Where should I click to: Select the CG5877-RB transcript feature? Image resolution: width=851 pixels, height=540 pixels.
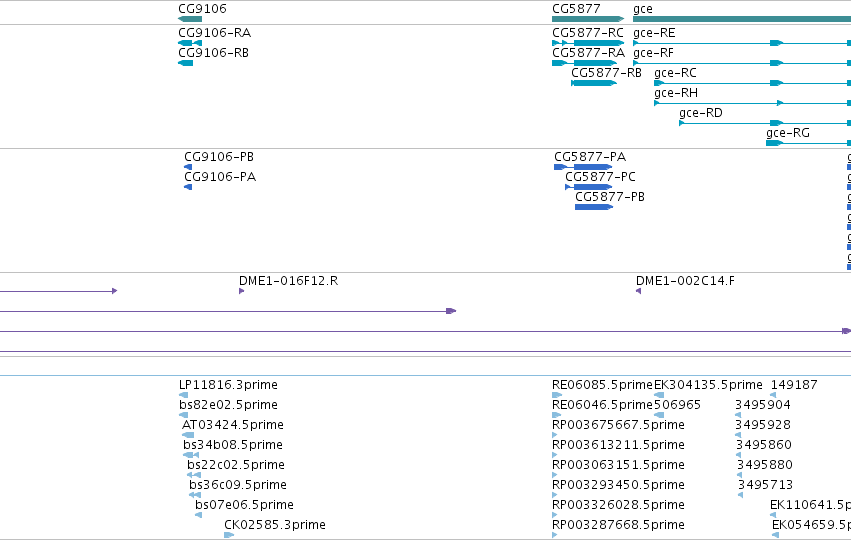coord(594,83)
